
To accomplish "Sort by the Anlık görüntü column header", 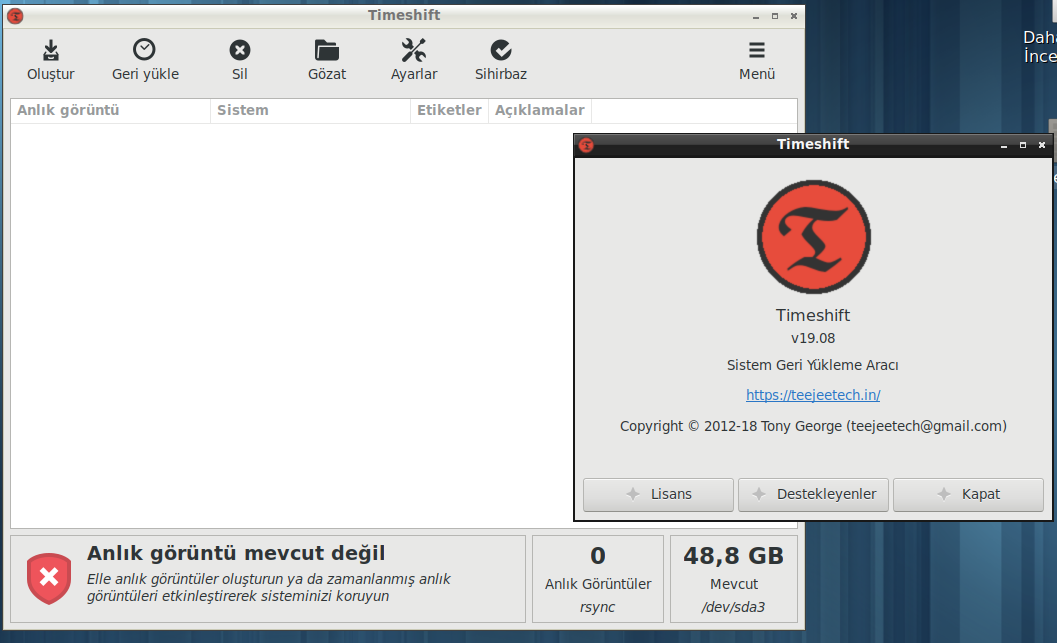I will [x=111, y=111].
